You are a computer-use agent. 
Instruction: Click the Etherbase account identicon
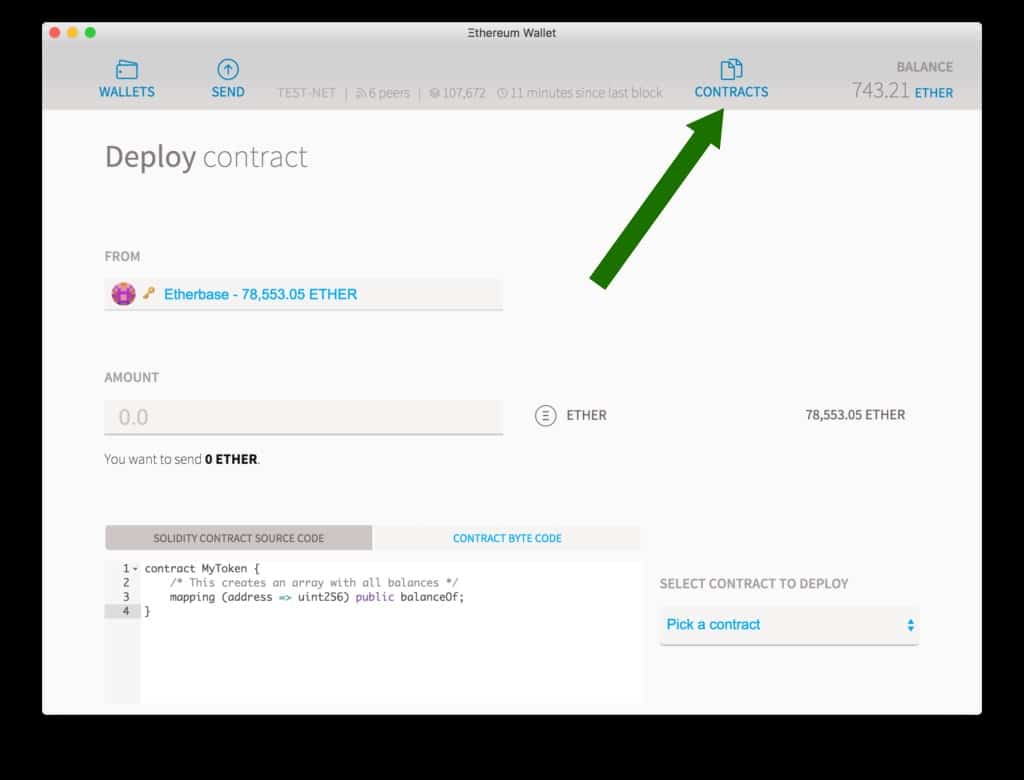tap(123, 294)
